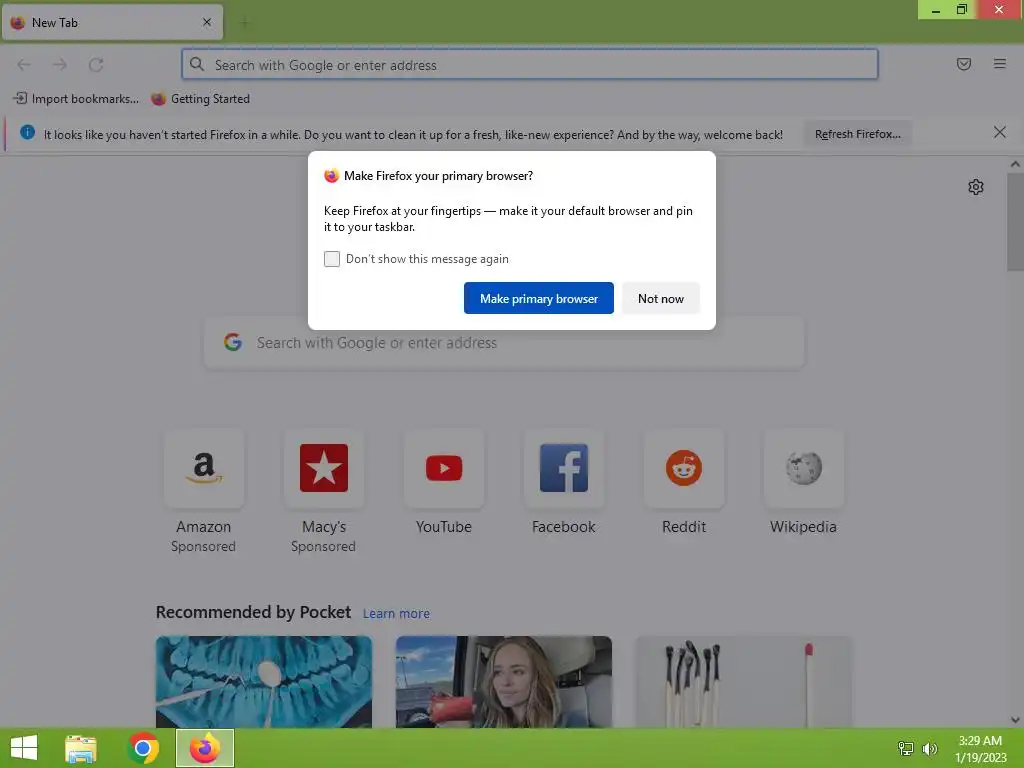The image size is (1024, 768).
Task: Check Don't show this message again
Action: 332,259
